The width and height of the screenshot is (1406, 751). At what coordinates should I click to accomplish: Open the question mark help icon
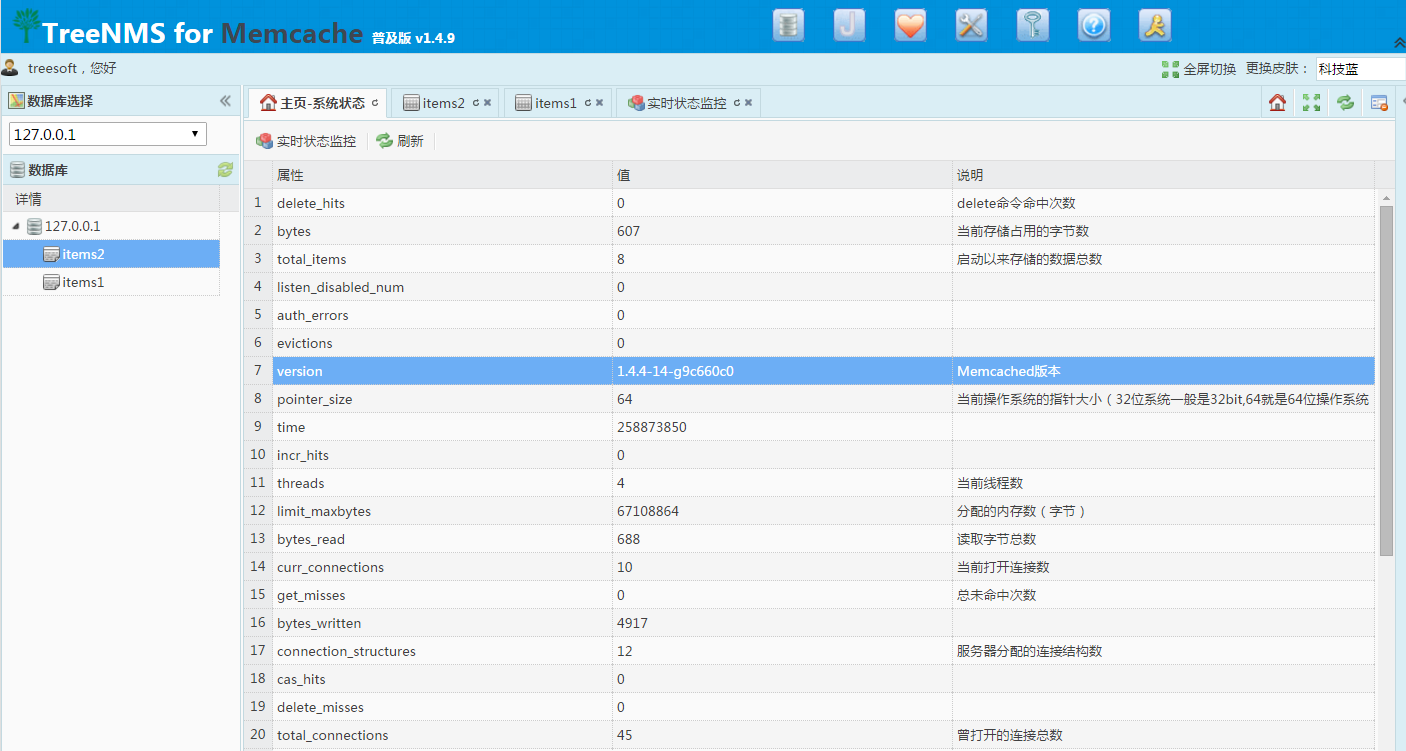tap(1094, 25)
